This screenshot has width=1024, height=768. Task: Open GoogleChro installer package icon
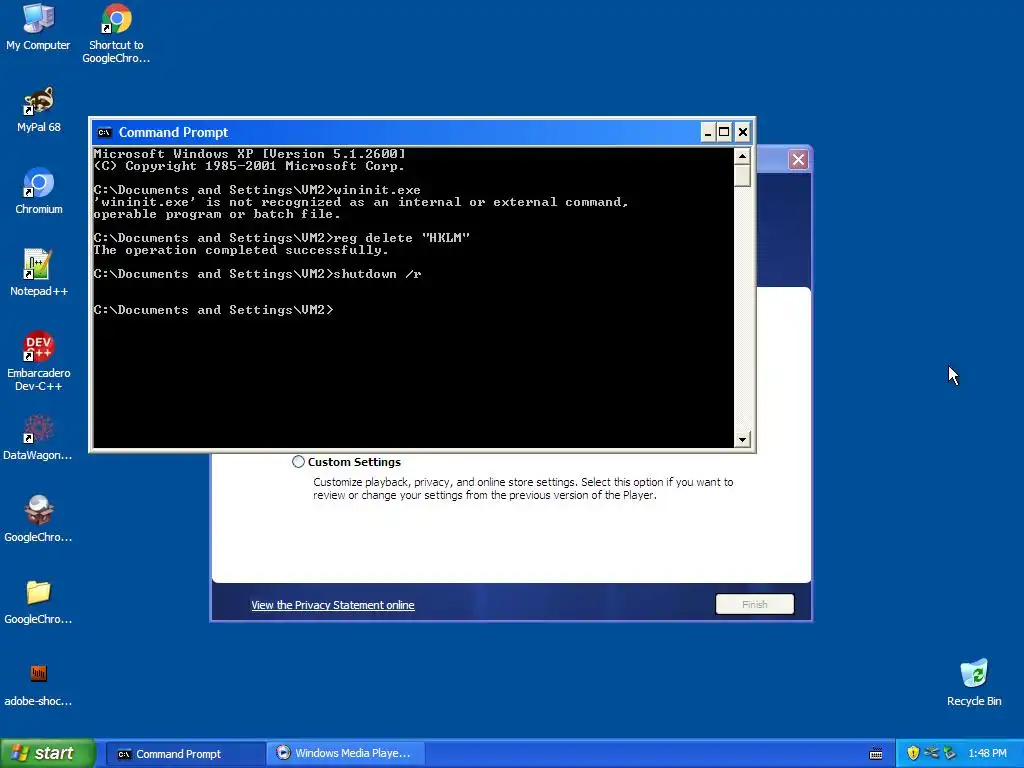38,519
